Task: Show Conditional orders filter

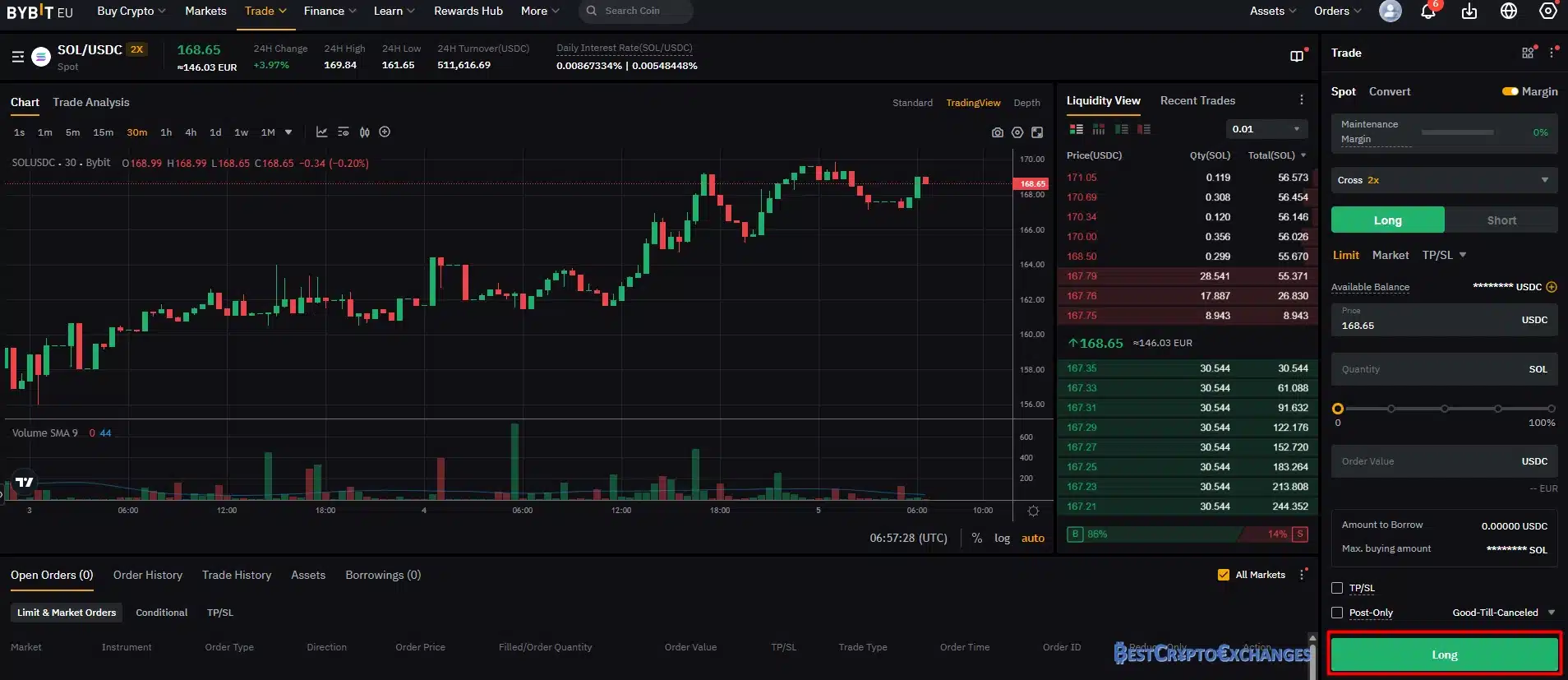Action: [161, 613]
